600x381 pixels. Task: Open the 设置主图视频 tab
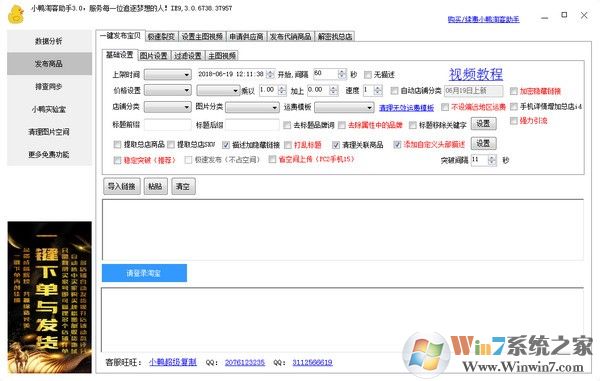[x=202, y=36]
